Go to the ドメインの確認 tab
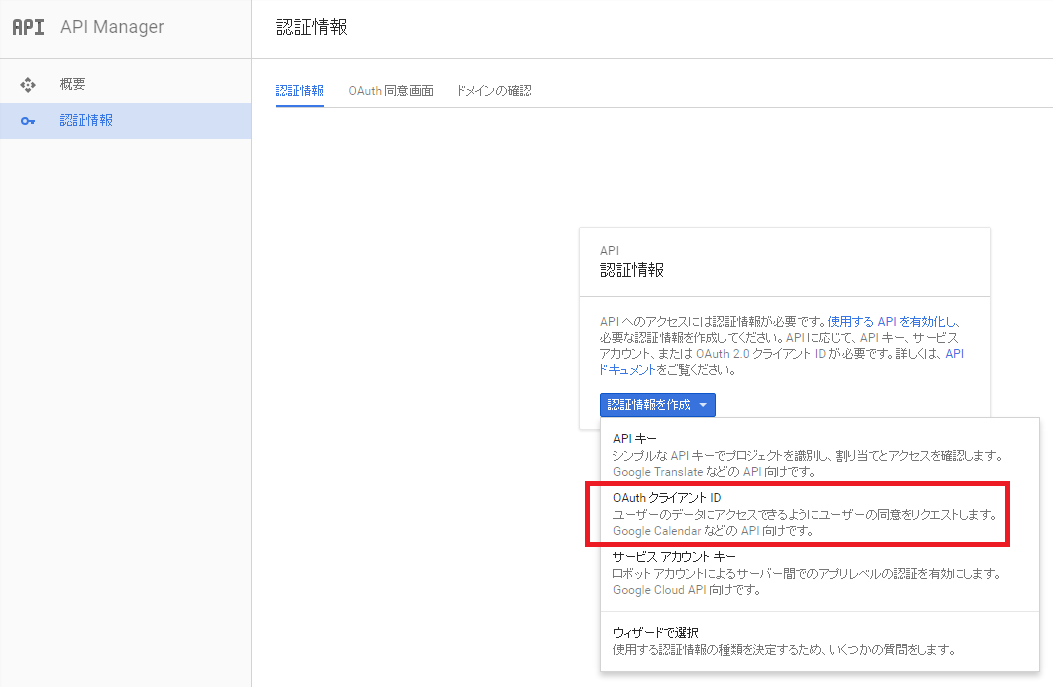This screenshot has height=687, width=1053. coord(494,91)
